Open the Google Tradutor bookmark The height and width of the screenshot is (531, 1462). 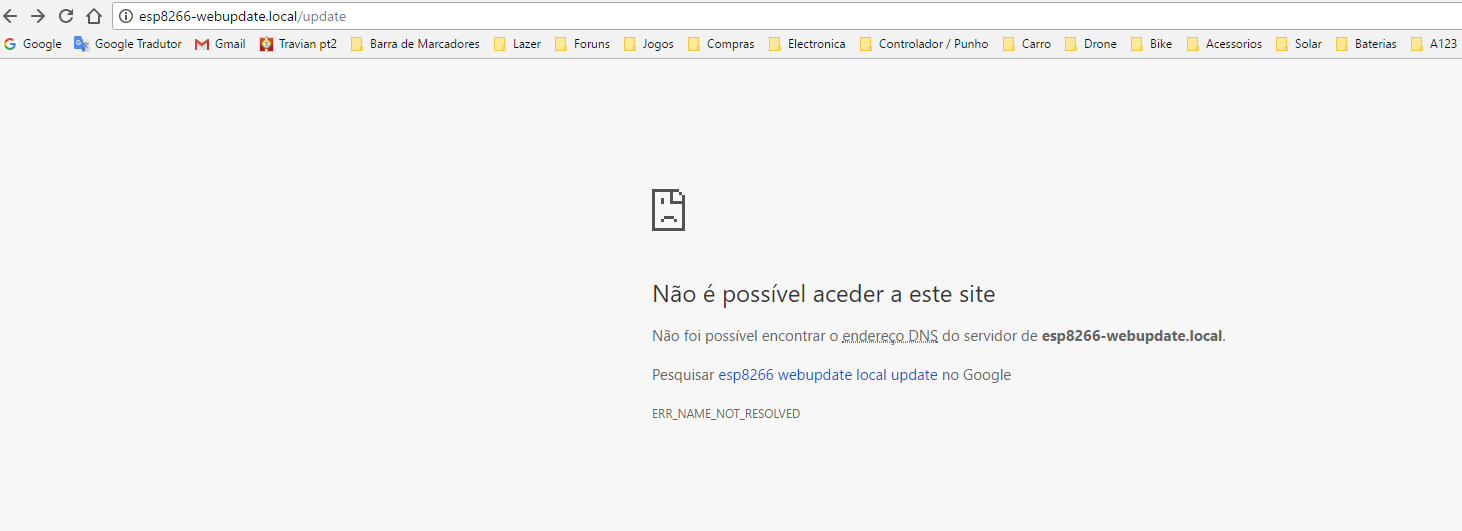tap(128, 44)
